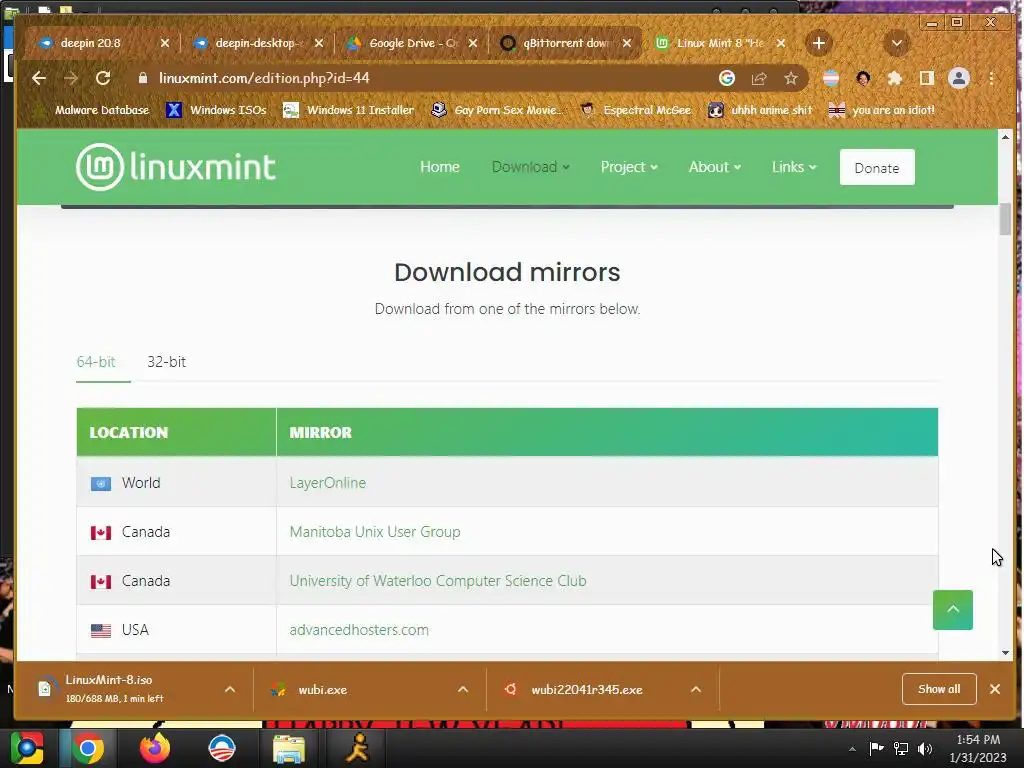Screen dimensions: 1024x768
Task: Open Firefox in the taskbar
Action: [x=155, y=748]
